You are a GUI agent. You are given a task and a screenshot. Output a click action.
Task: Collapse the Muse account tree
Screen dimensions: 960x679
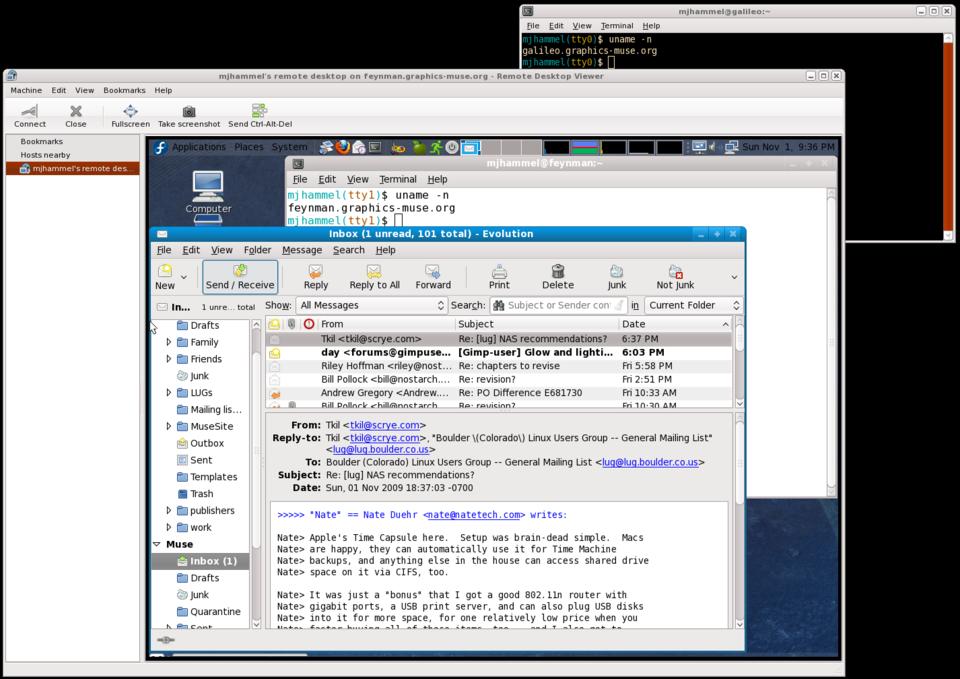point(157,544)
